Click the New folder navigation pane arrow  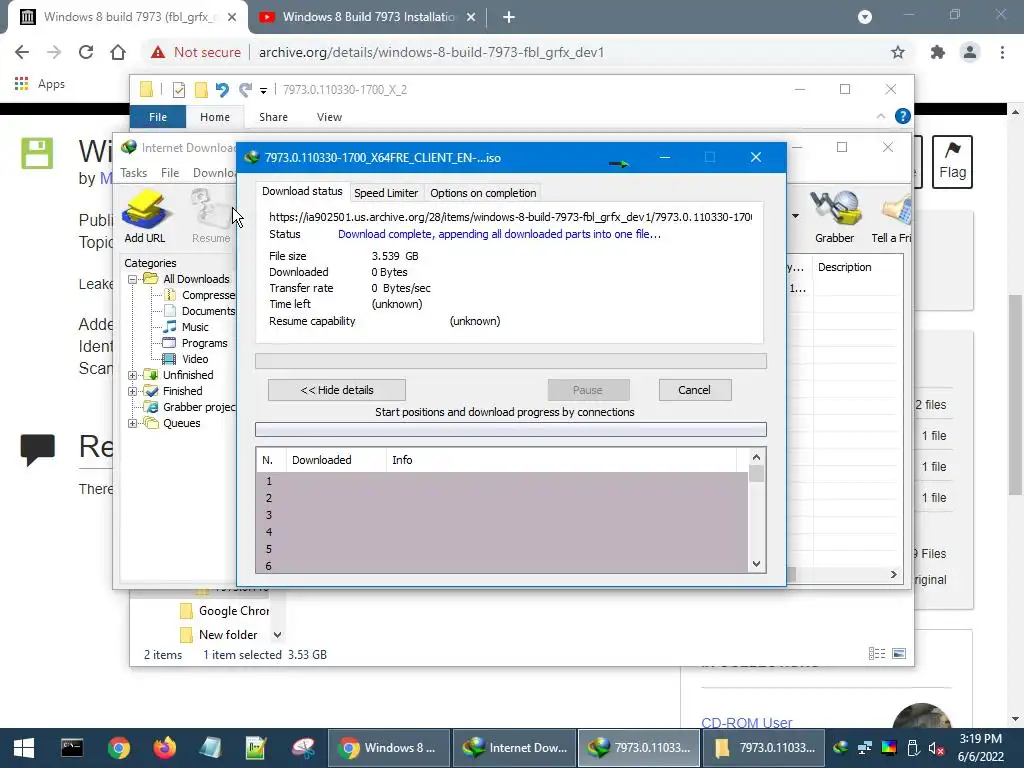(278, 635)
